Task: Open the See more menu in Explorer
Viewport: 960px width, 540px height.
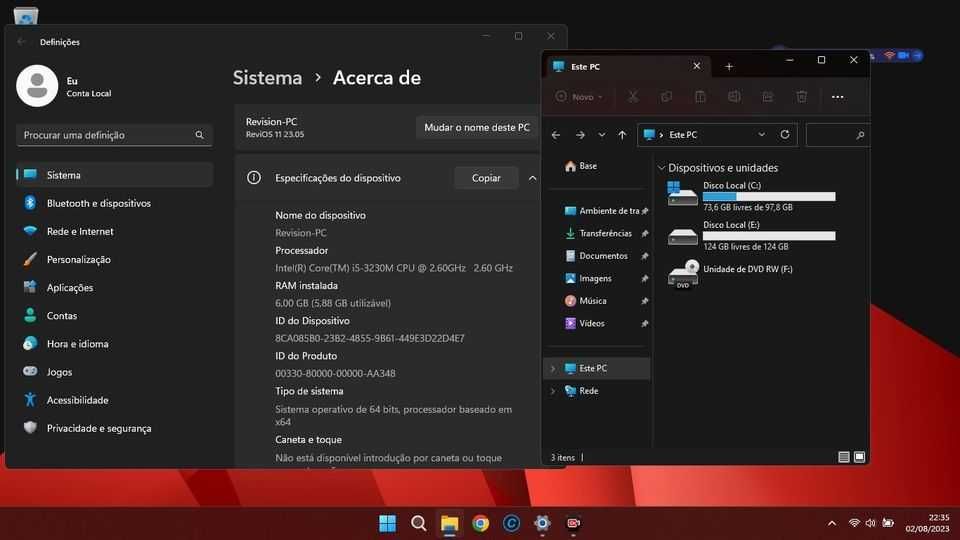Action: pos(838,97)
